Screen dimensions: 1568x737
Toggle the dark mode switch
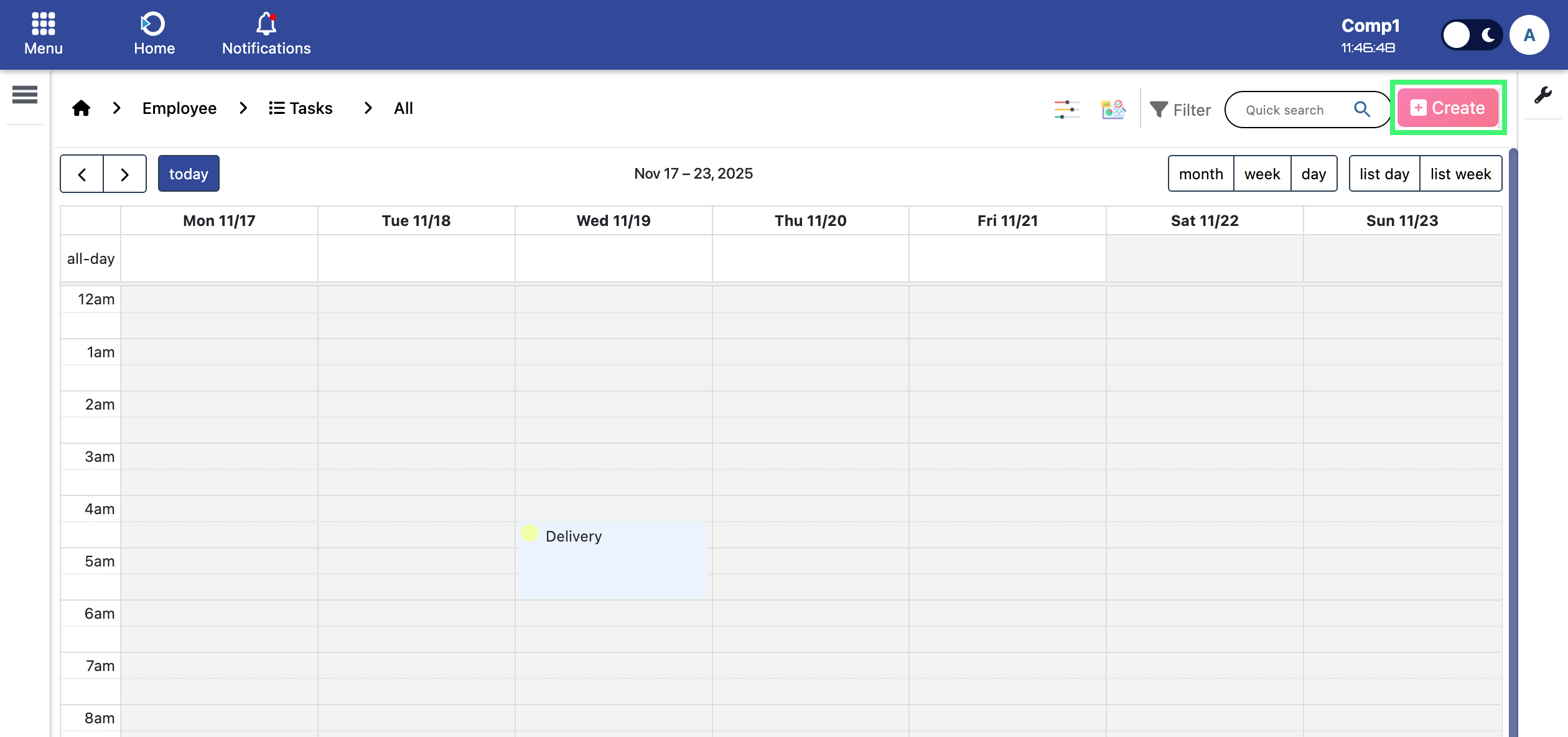click(x=1472, y=35)
